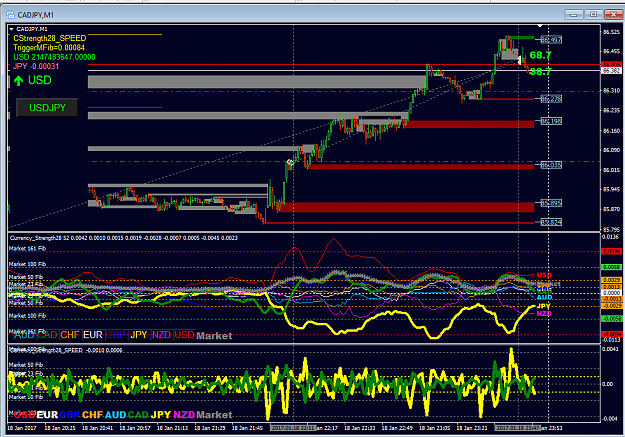Click red 86.405 price marker on price axis
625x437 pixels.
pyautogui.click(x=611, y=64)
